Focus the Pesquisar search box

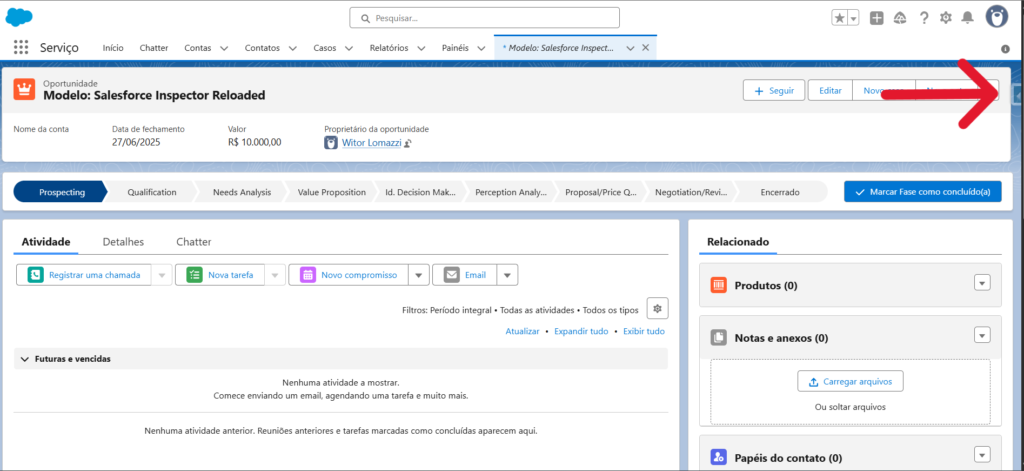485,18
